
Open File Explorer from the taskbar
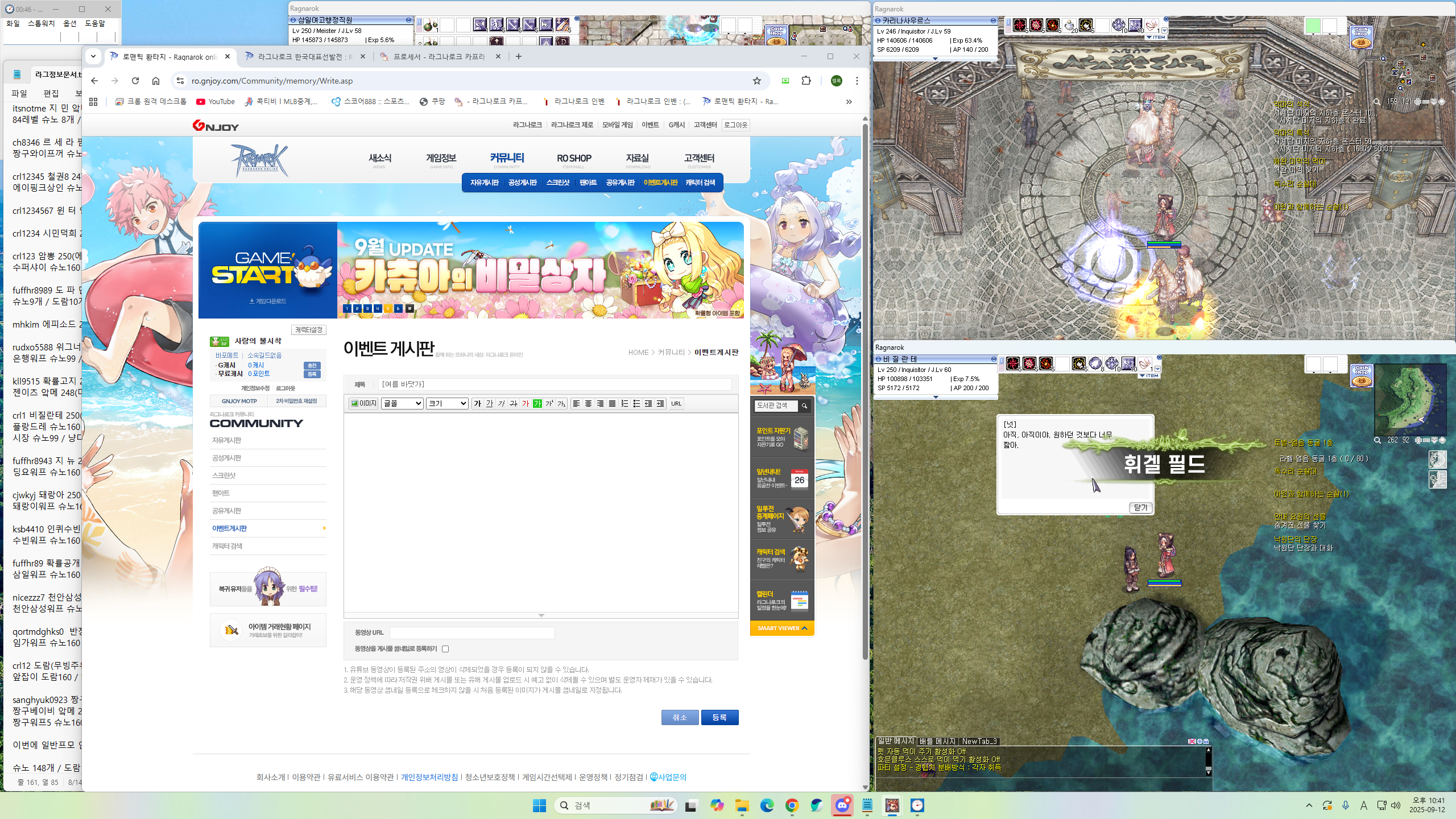(742, 805)
